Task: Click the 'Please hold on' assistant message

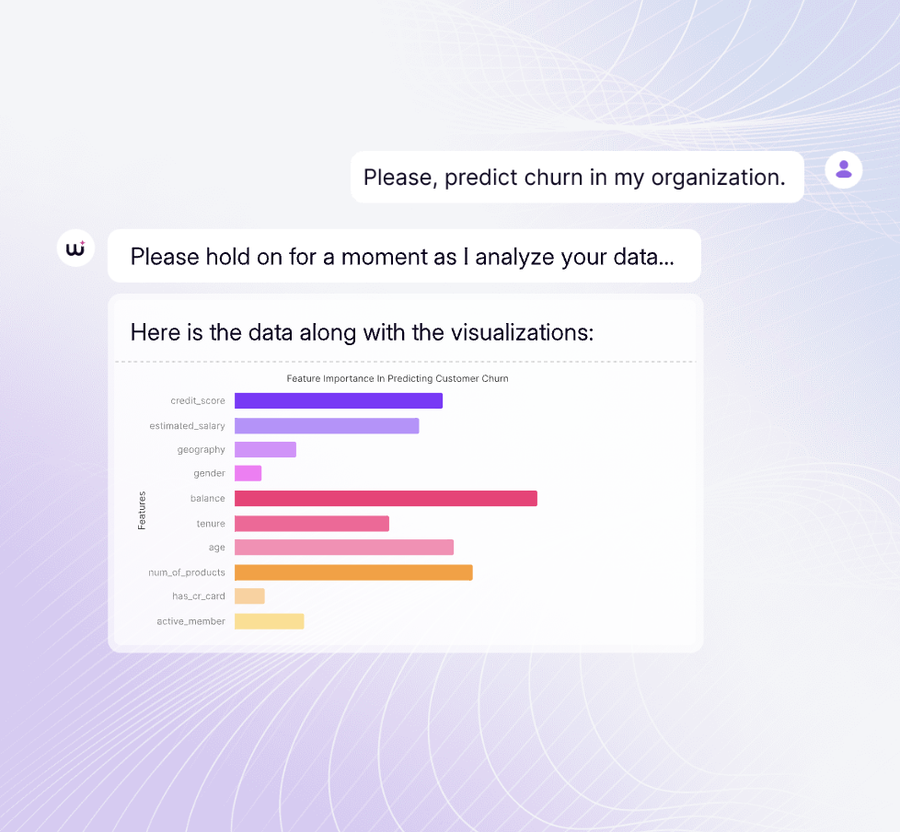Action: 404,256
